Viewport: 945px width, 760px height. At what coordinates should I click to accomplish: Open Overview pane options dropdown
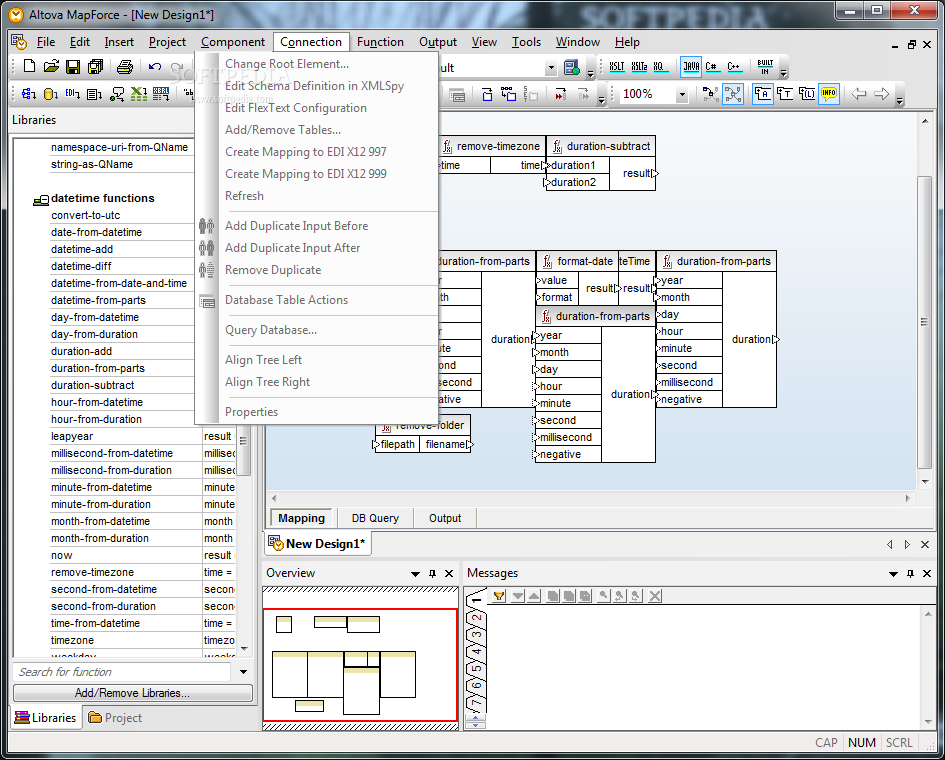pyautogui.click(x=415, y=574)
